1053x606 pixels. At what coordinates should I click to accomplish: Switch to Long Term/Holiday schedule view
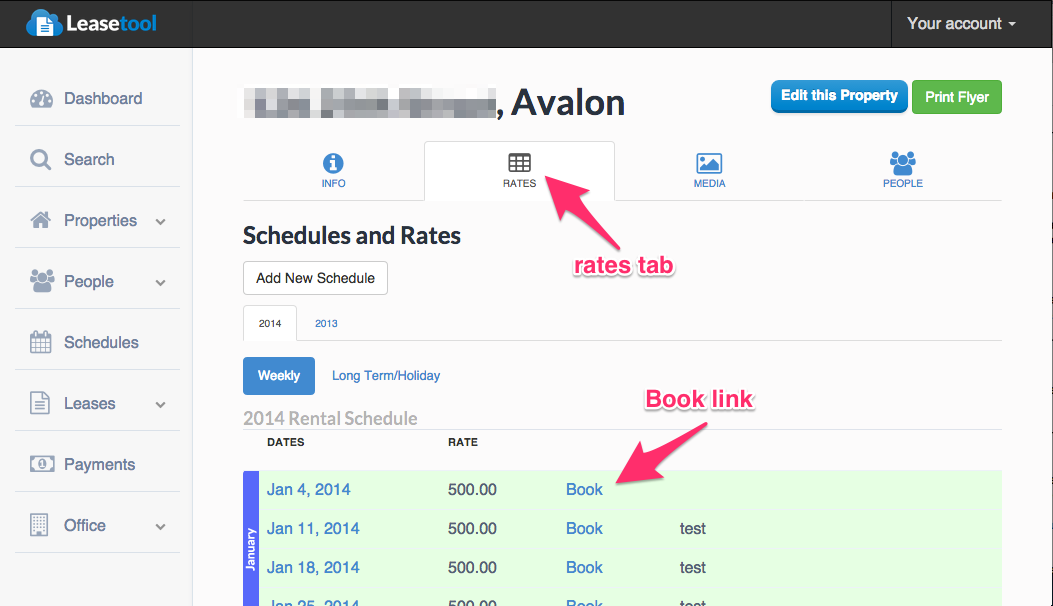[386, 376]
